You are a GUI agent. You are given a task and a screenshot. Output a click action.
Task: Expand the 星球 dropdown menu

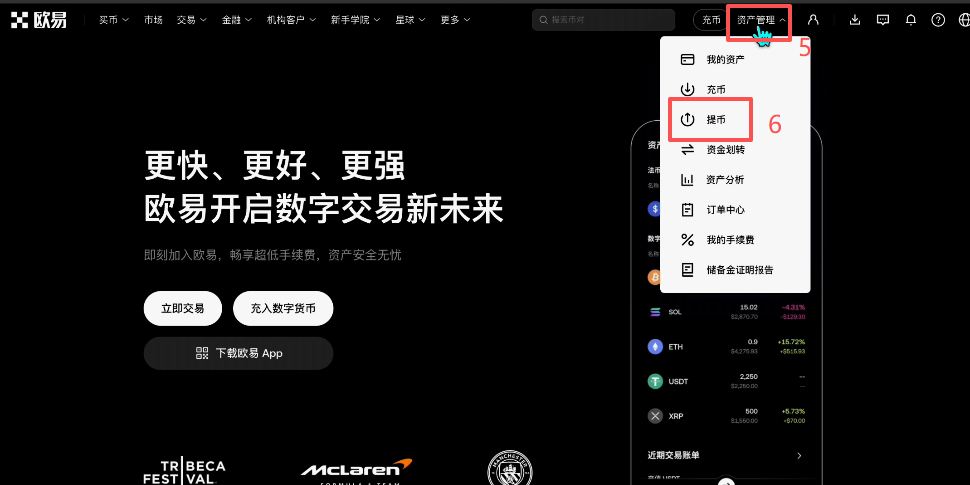pos(411,20)
